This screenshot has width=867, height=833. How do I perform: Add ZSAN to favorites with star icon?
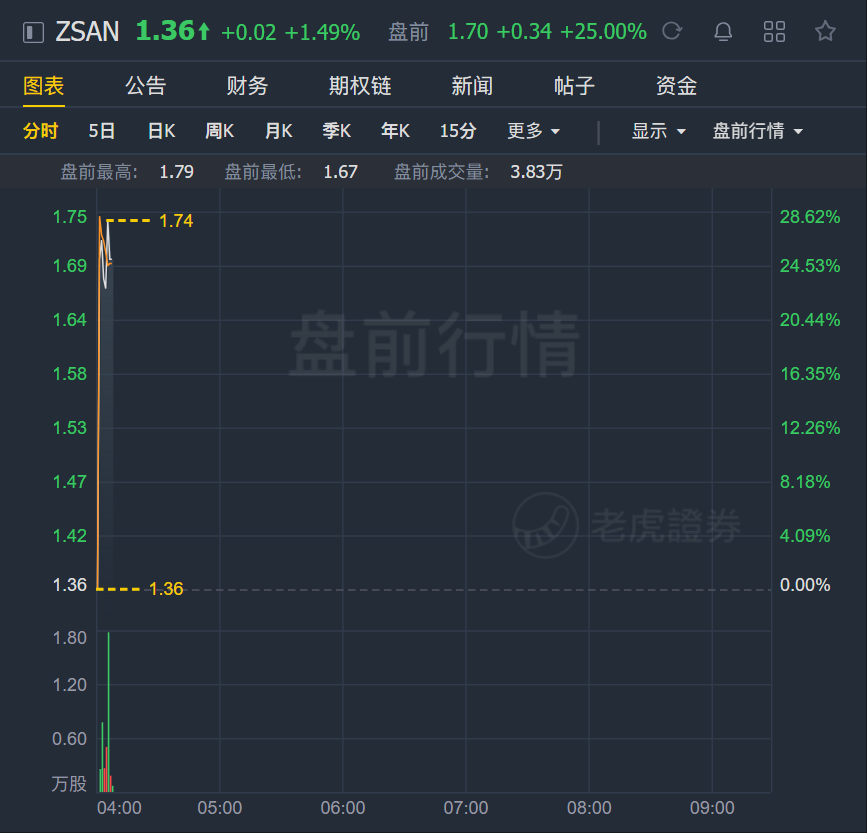[x=825, y=31]
